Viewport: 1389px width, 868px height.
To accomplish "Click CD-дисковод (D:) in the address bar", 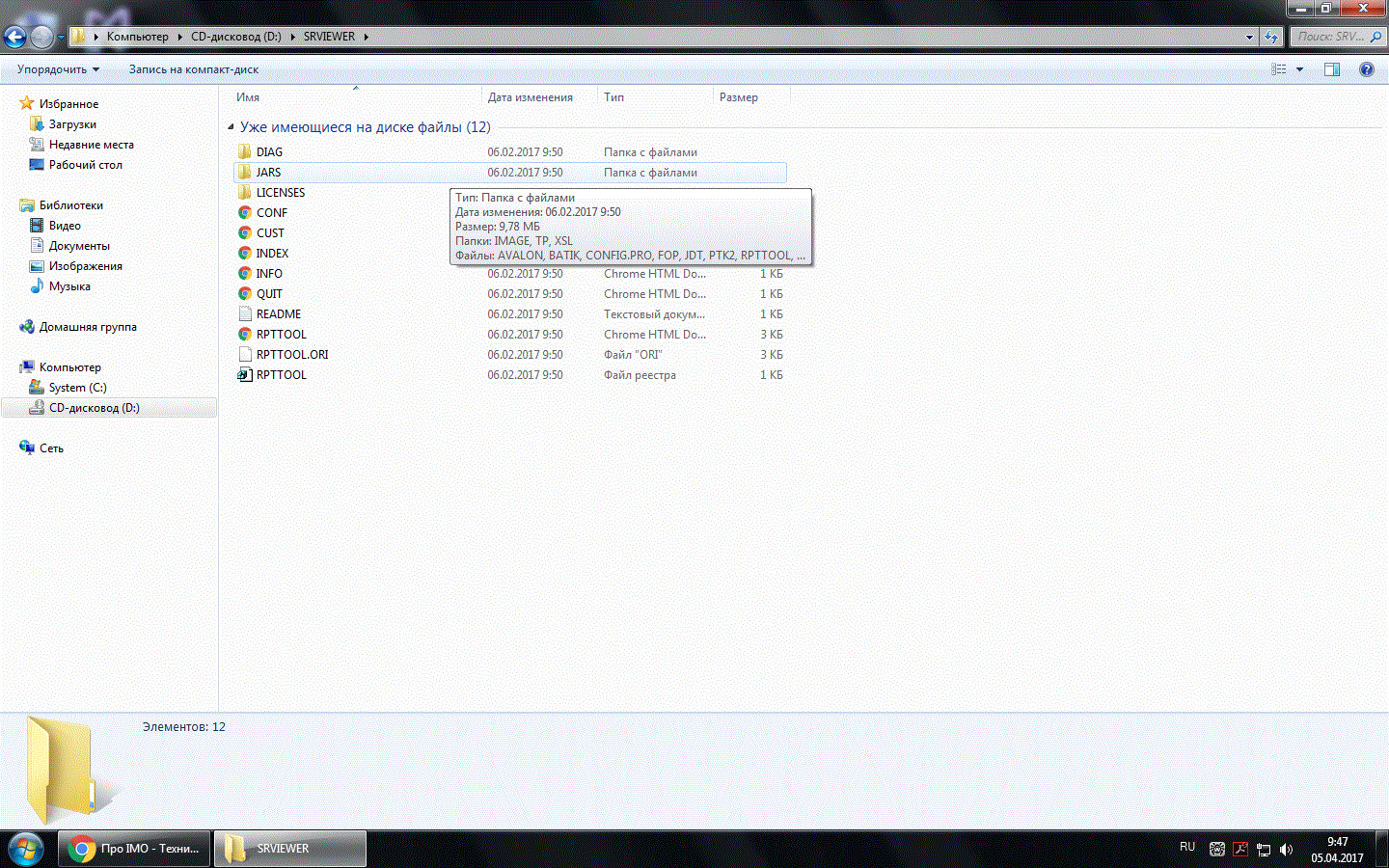I will pos(236,37).
